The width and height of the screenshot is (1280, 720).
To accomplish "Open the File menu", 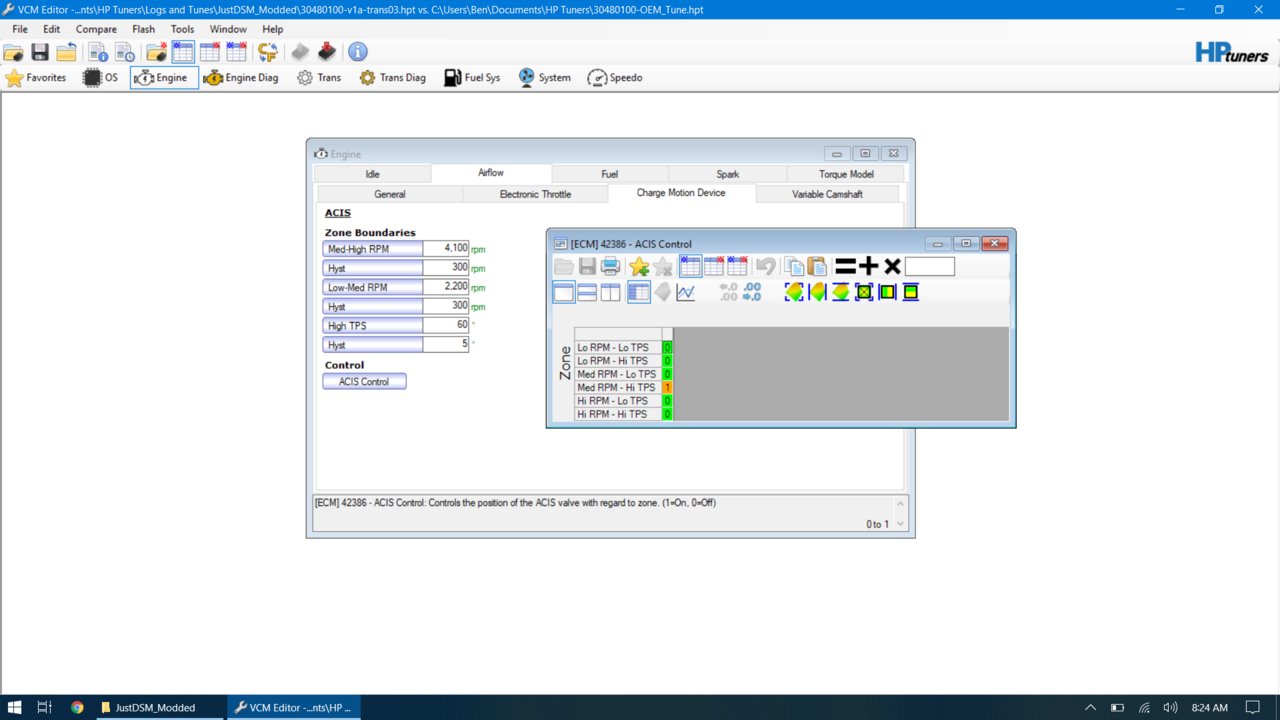I will [20, 29].
